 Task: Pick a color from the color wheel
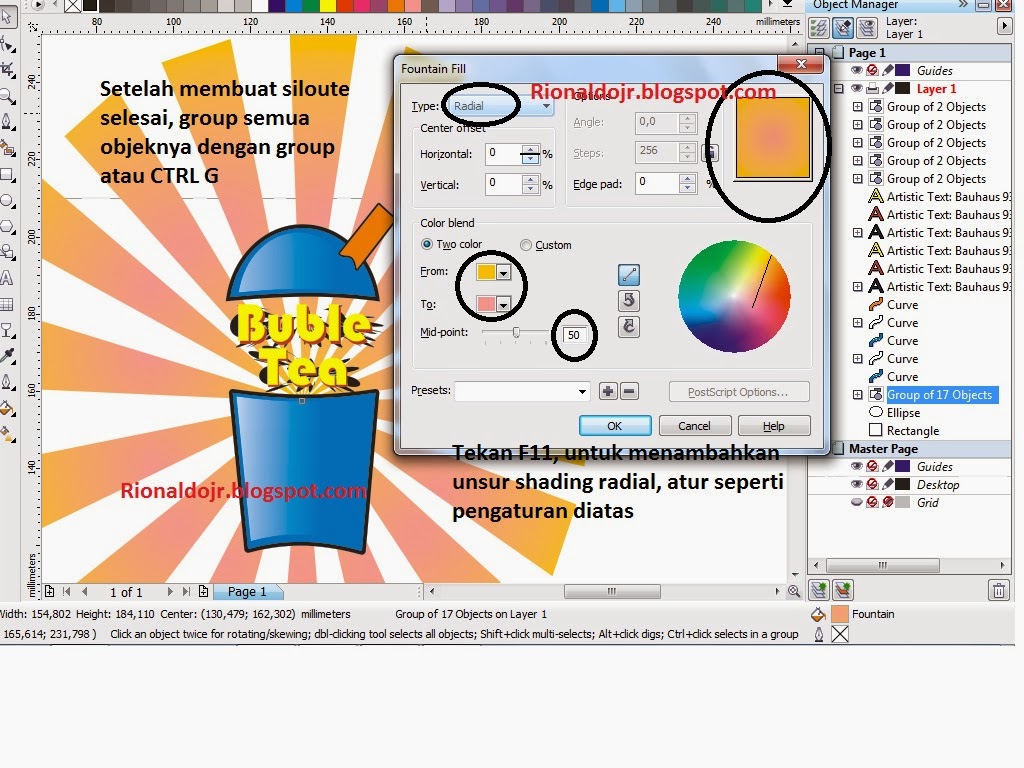pyautogui.click(x=736, y=297)
